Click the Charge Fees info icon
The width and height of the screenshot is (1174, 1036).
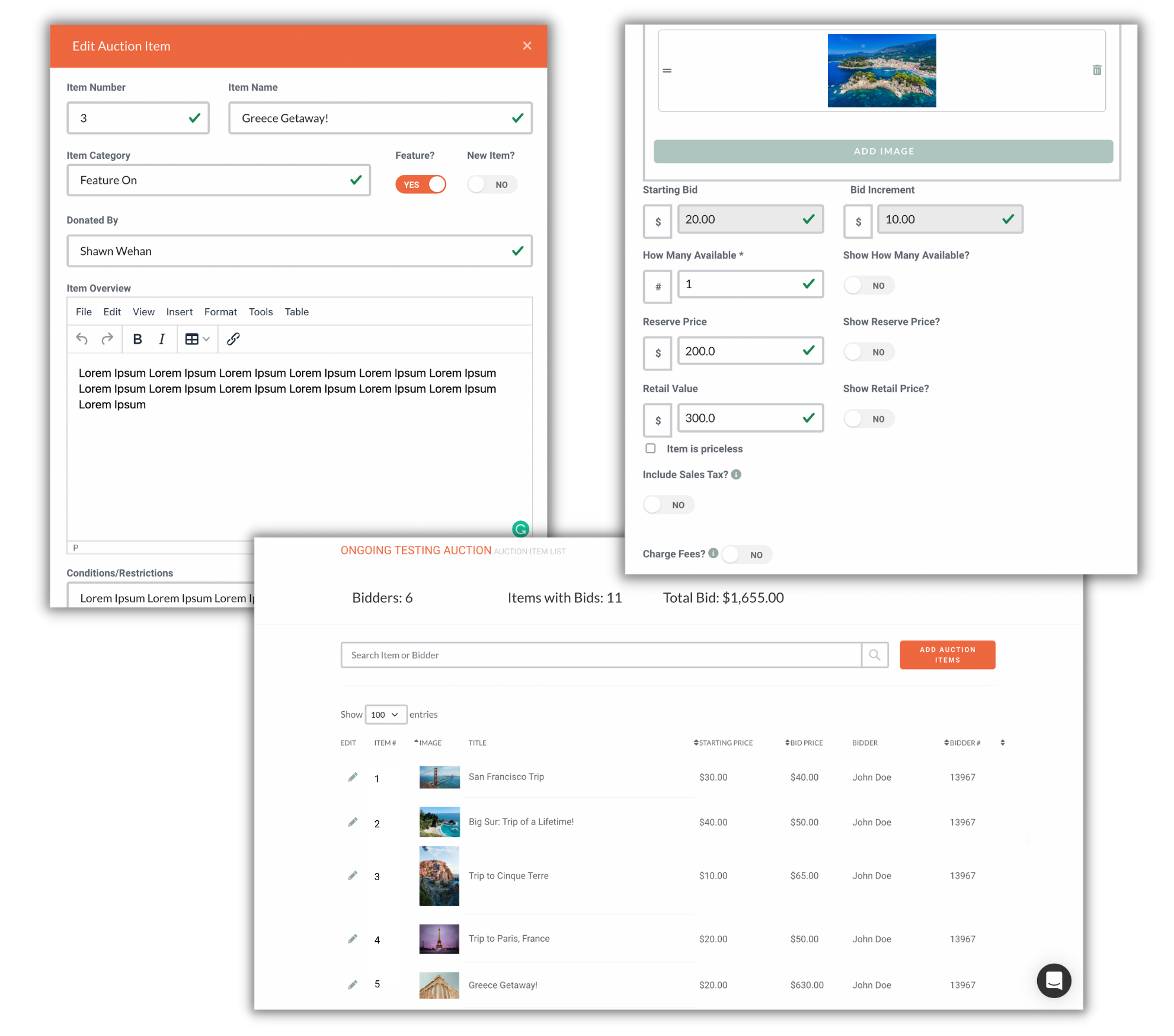[714, 553]
